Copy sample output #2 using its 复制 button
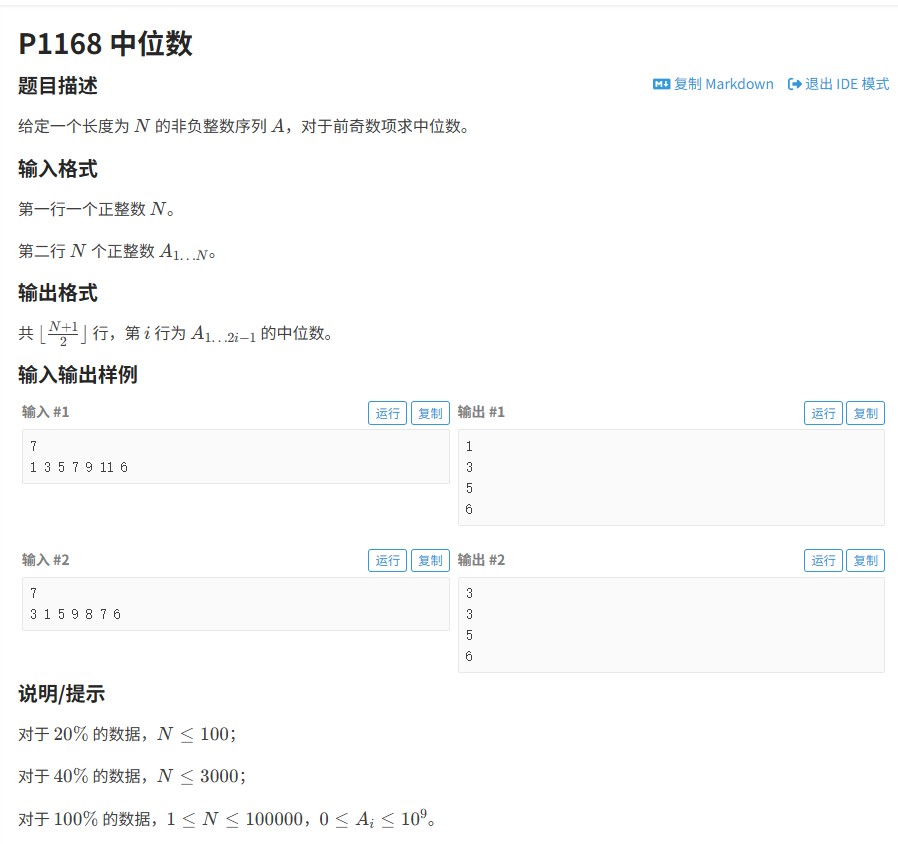Viewport: 898px width, 844px height. [x=865, y=560]
